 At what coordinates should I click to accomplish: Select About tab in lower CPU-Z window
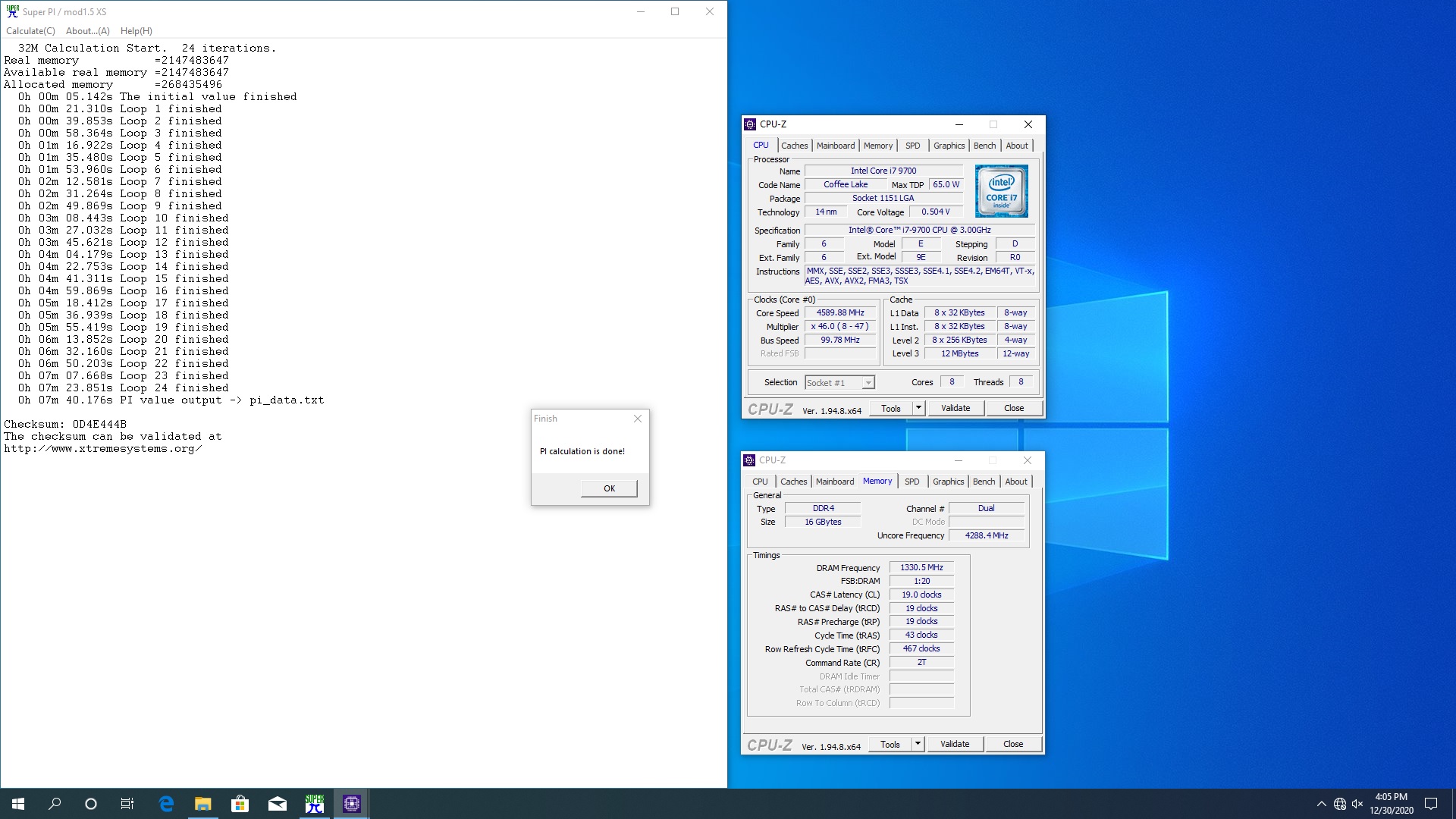coord(1016,482)
